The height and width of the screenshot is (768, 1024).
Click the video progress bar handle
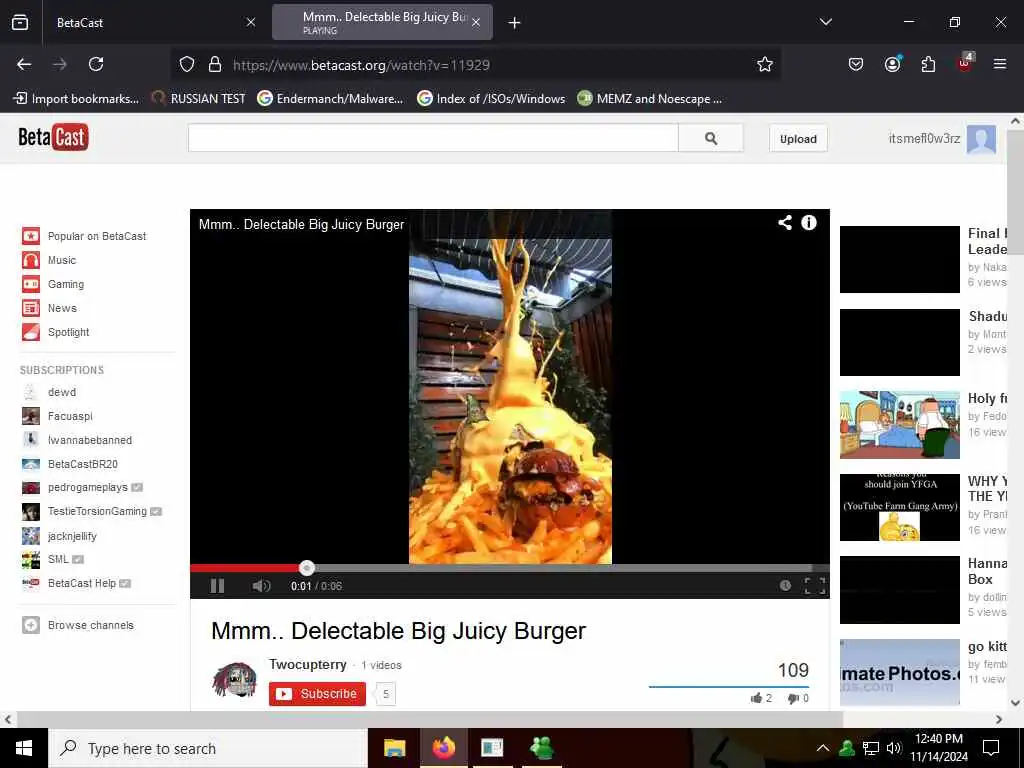click(307, 568)
